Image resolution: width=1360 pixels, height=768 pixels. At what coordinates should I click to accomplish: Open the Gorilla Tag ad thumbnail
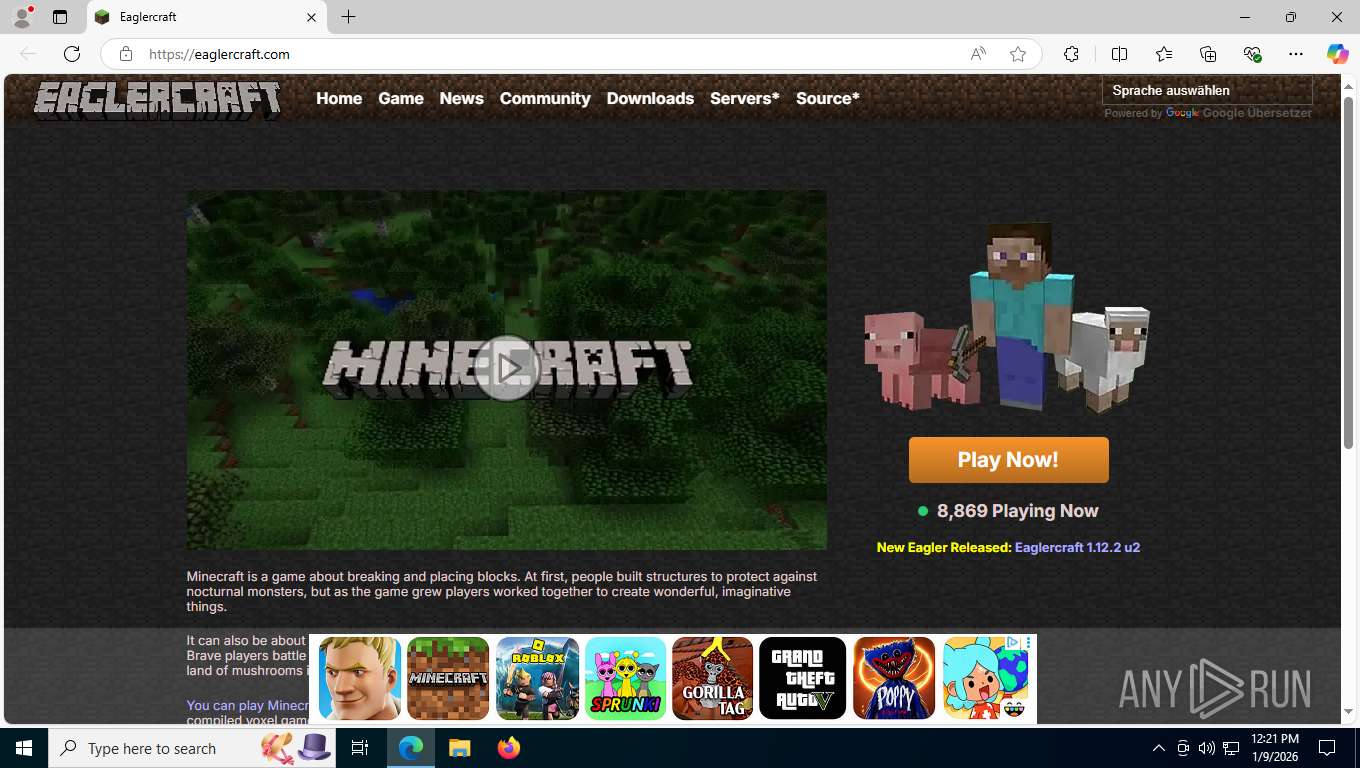click(x=713, y=678)
